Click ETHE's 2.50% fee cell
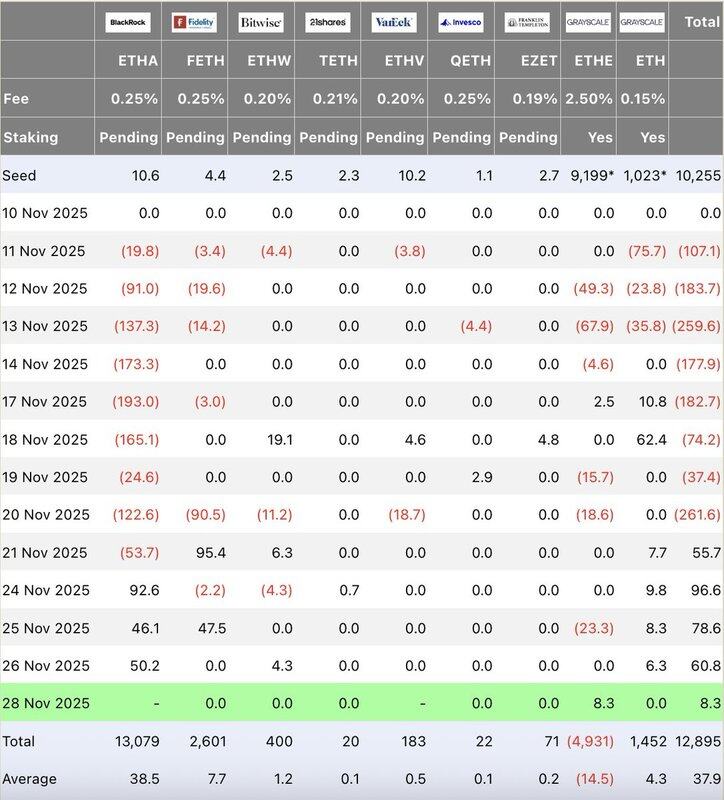This screenshot has width=724, height=800. [x=589, y=99]
